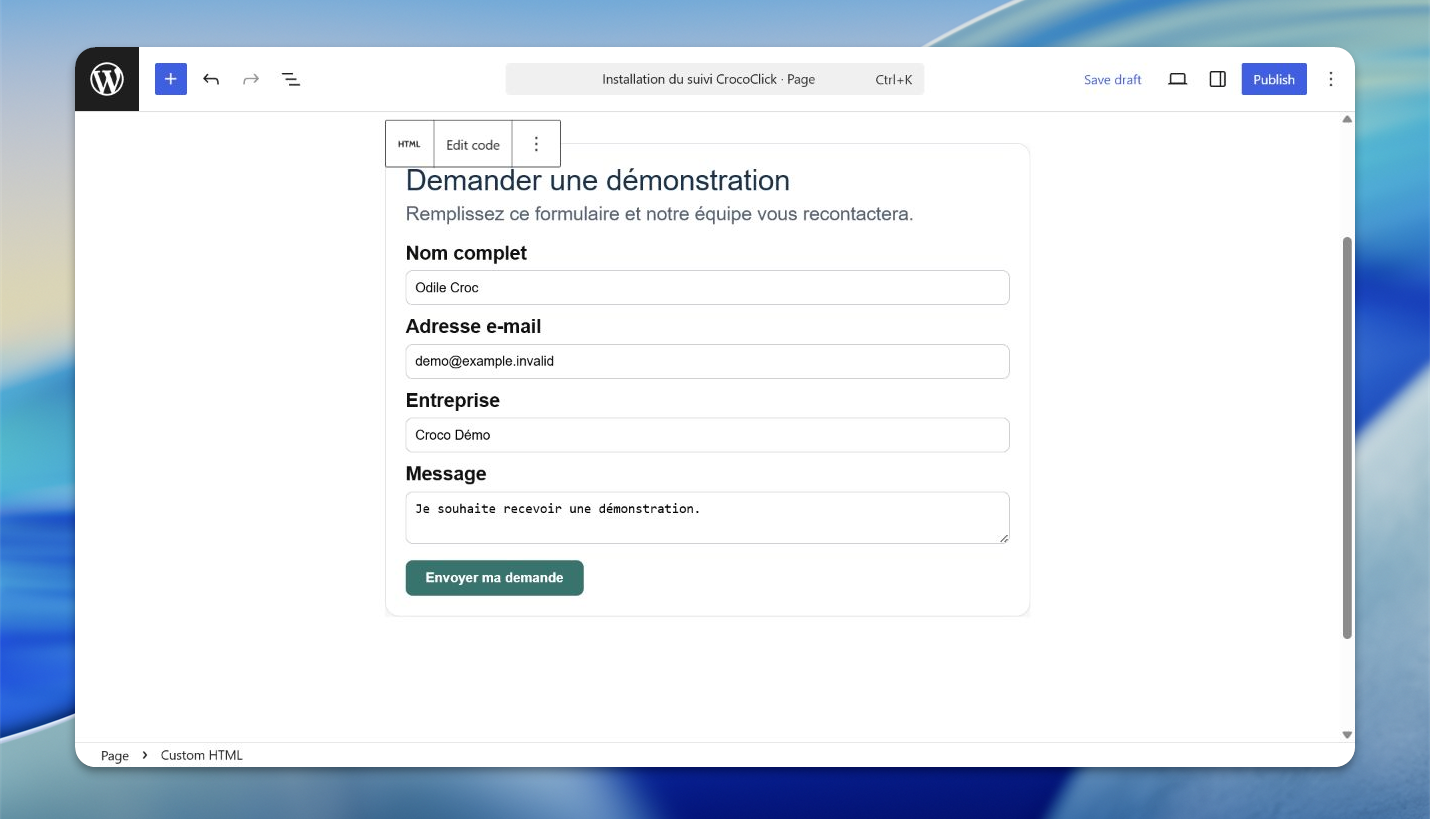Click the Nom complet input field
Screen dimensions: 1430x819
point(707,287)
